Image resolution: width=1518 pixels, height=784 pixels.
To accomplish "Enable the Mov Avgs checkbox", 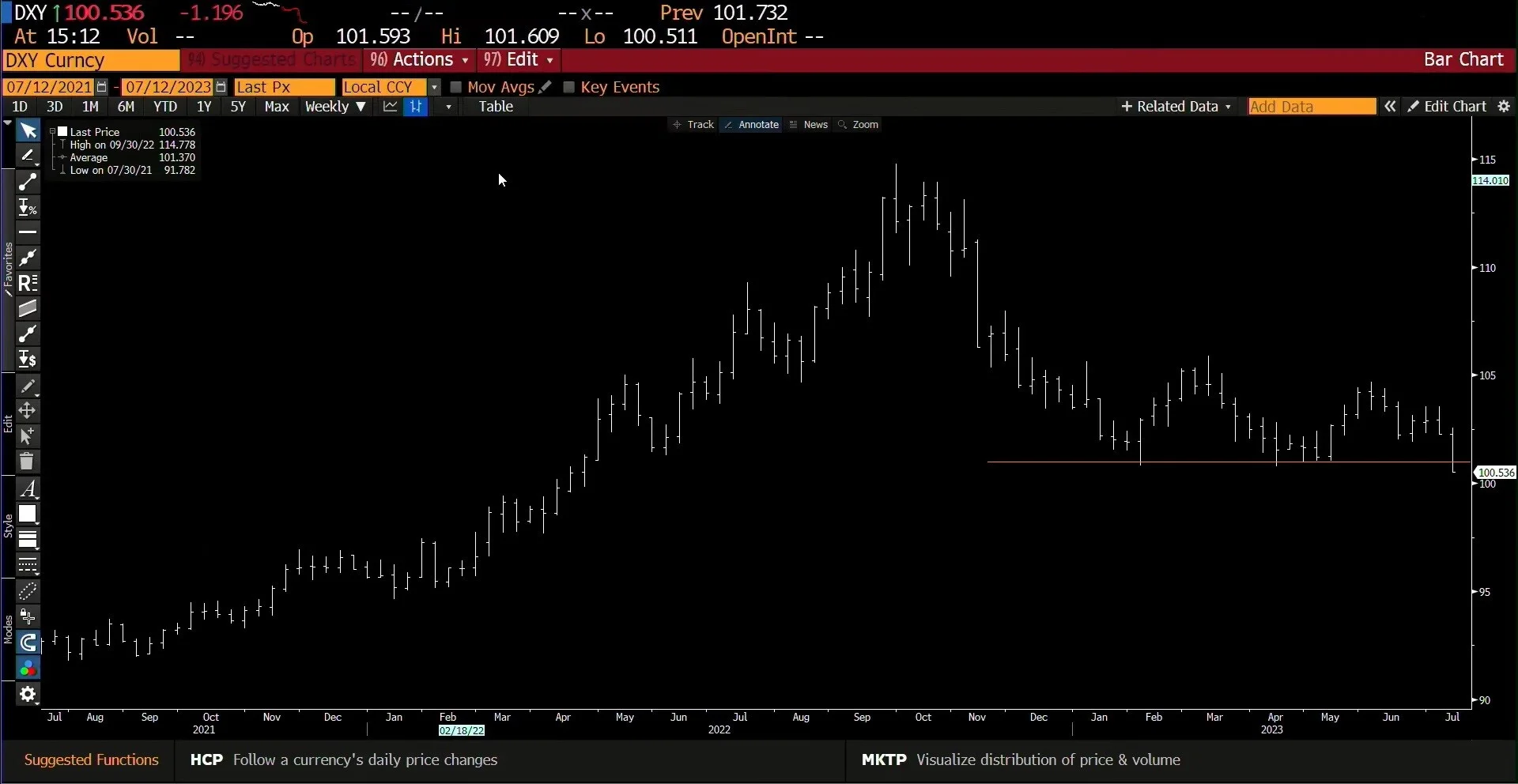I will (455, 87).
